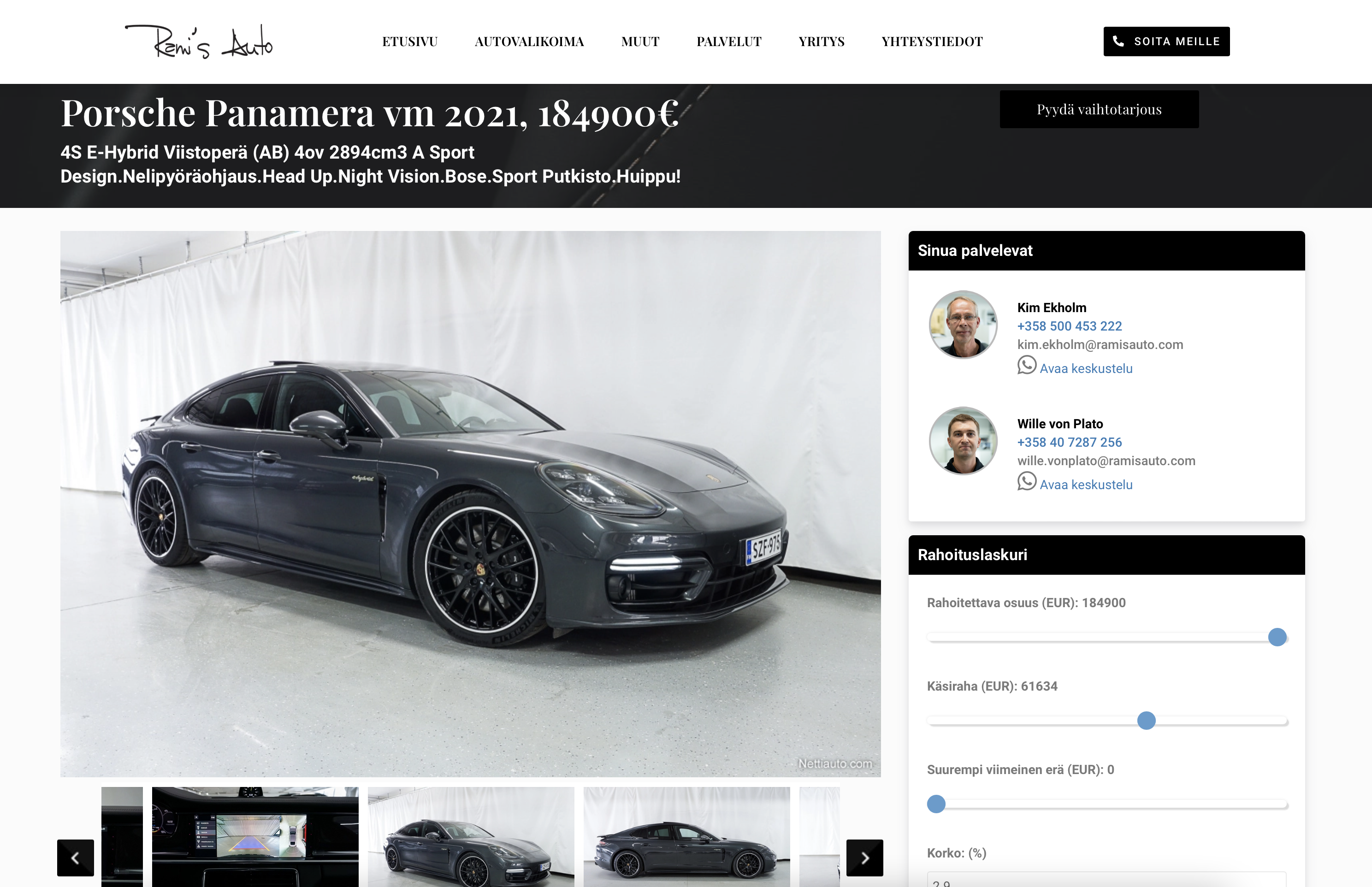Screen dimensions: 1372x887
Task: Click the Käsiraha slider handle
Action: pos(1146,721)
